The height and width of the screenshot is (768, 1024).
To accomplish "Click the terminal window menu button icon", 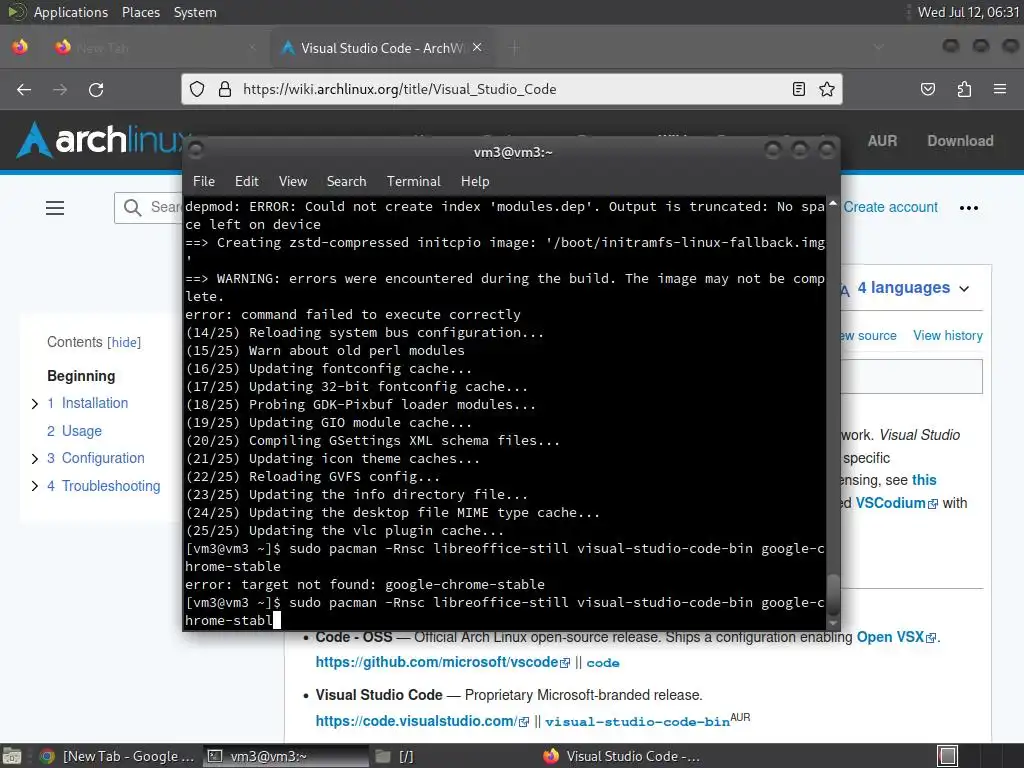I will tap(196, 151).
